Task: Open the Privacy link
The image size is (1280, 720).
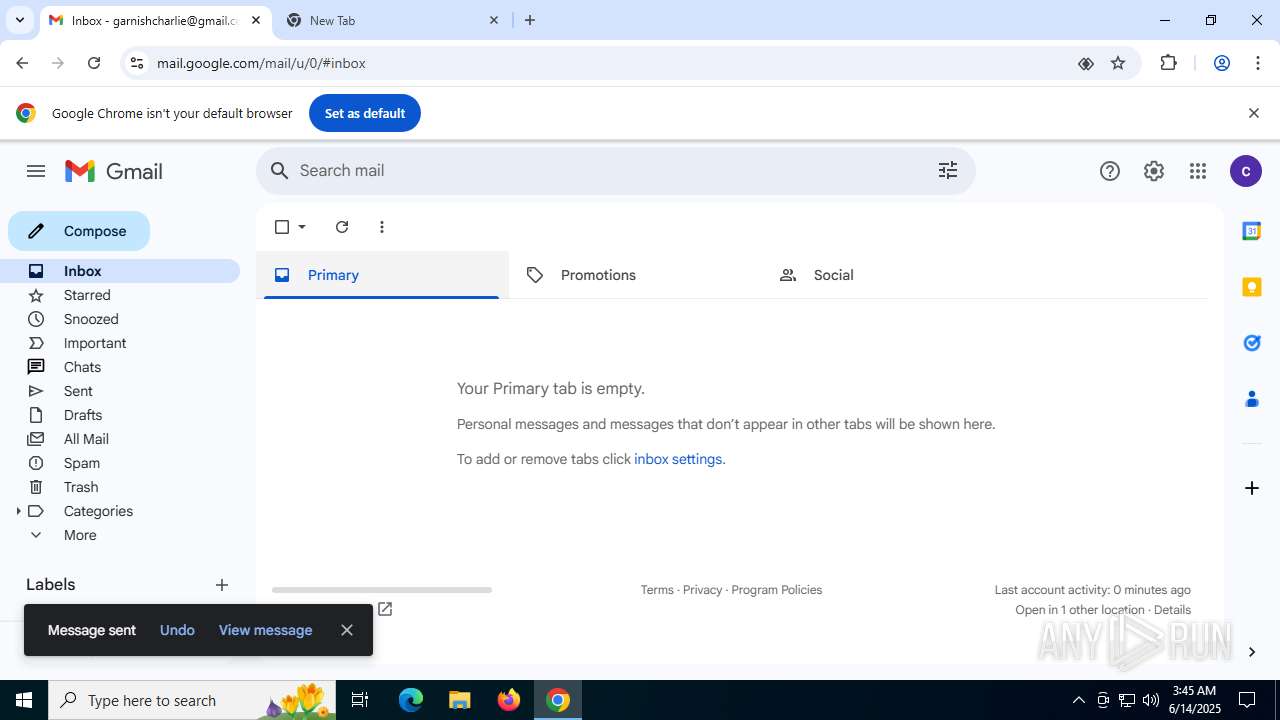Action: [x=702, y=590]
